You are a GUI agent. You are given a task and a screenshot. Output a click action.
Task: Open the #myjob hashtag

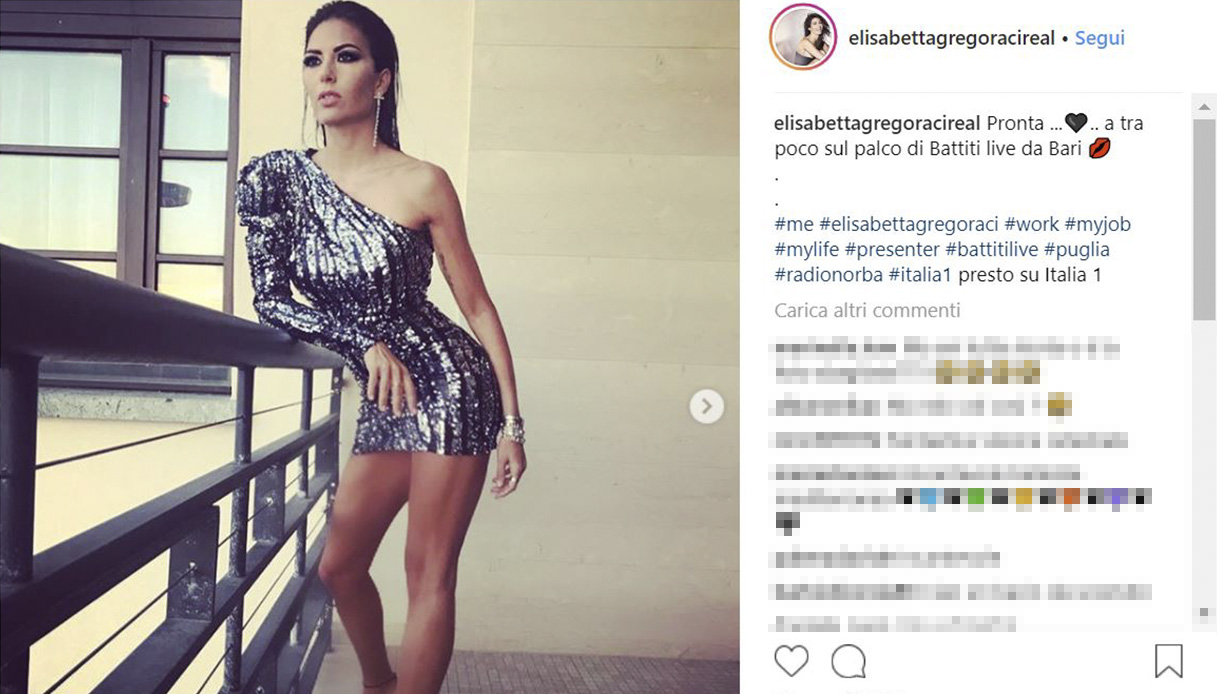point(1097,224)
